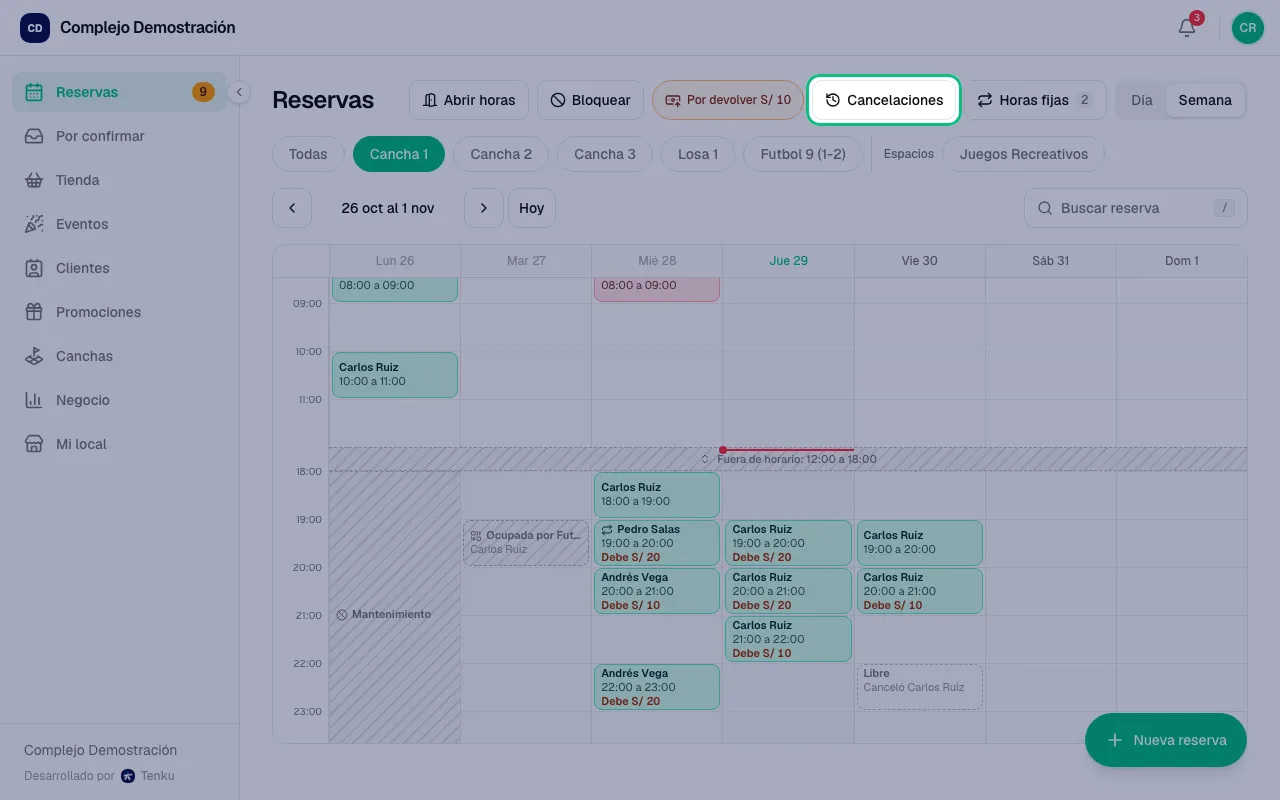The width and height of the screenshot is (1280, 800).
Task: Open Andrés Vega 22:00 a 23:00 booking
Action: pos(657,687)
